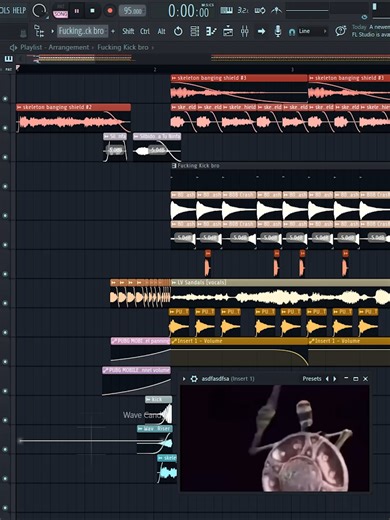Click the red record button
Image resolution: width=390 pixels, height=520 pixels.
(110, 11)
